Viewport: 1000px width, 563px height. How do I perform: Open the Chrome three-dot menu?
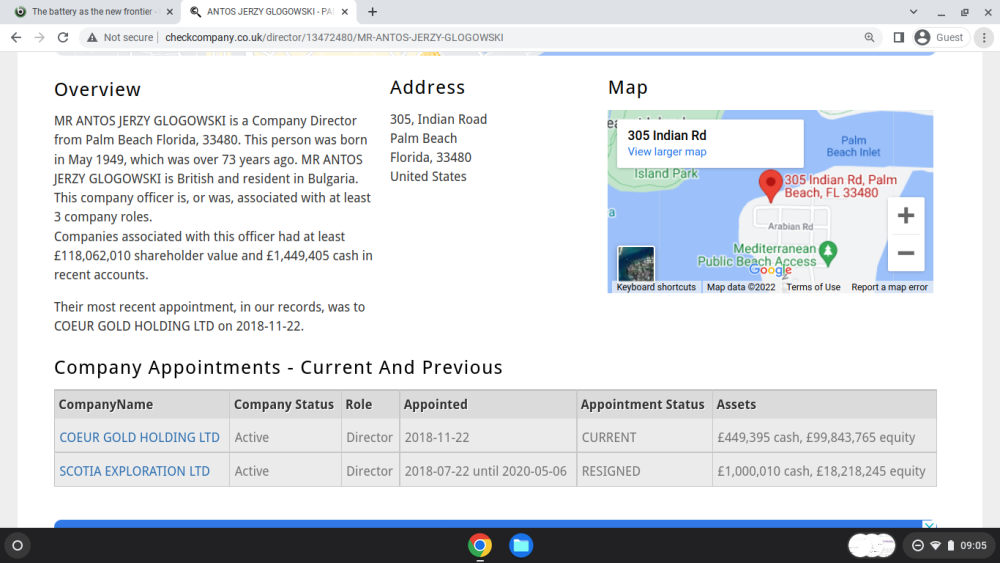point(984,38)
